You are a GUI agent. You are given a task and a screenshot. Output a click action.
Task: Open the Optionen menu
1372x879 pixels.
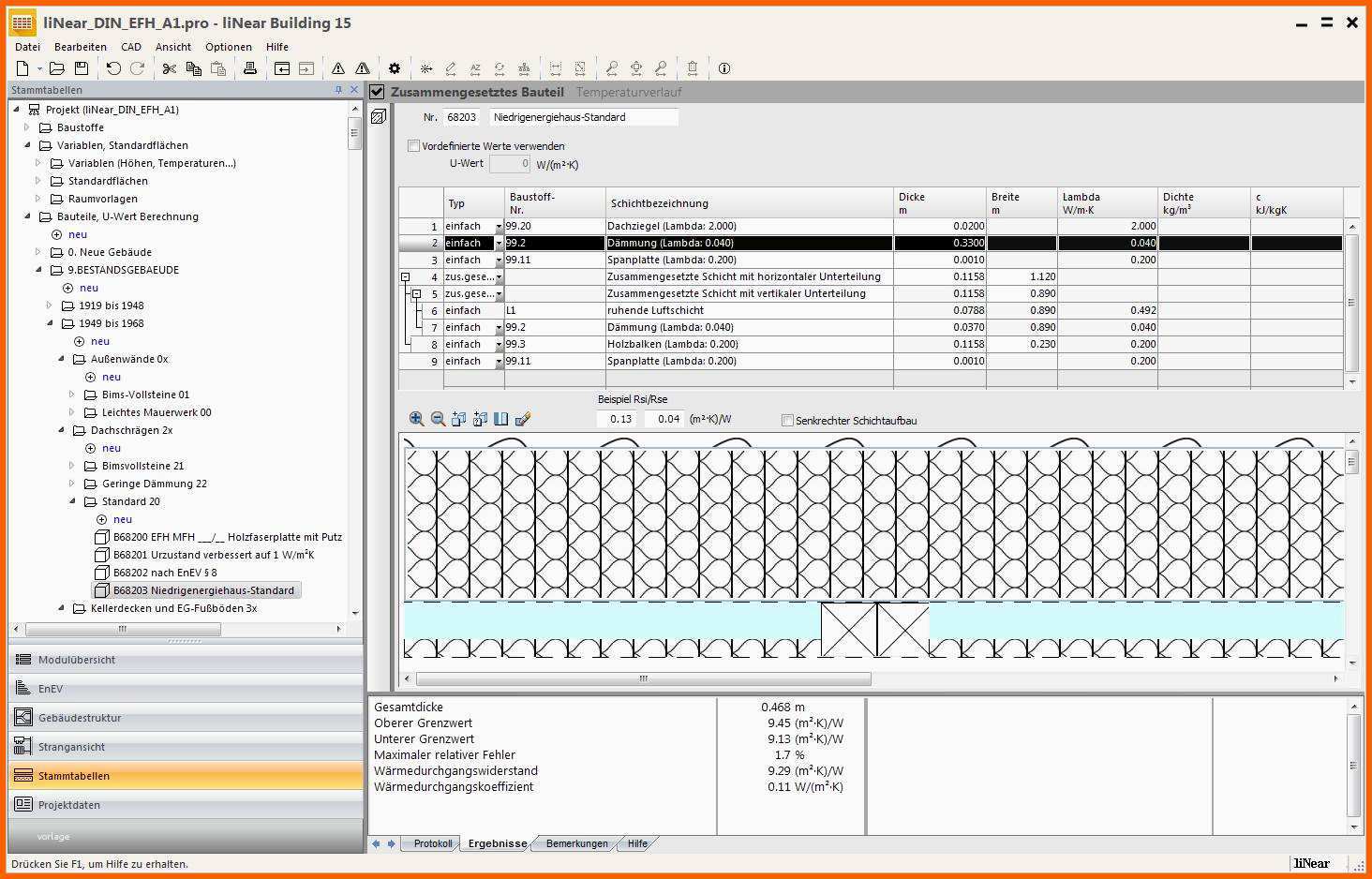tap(229, 47)
